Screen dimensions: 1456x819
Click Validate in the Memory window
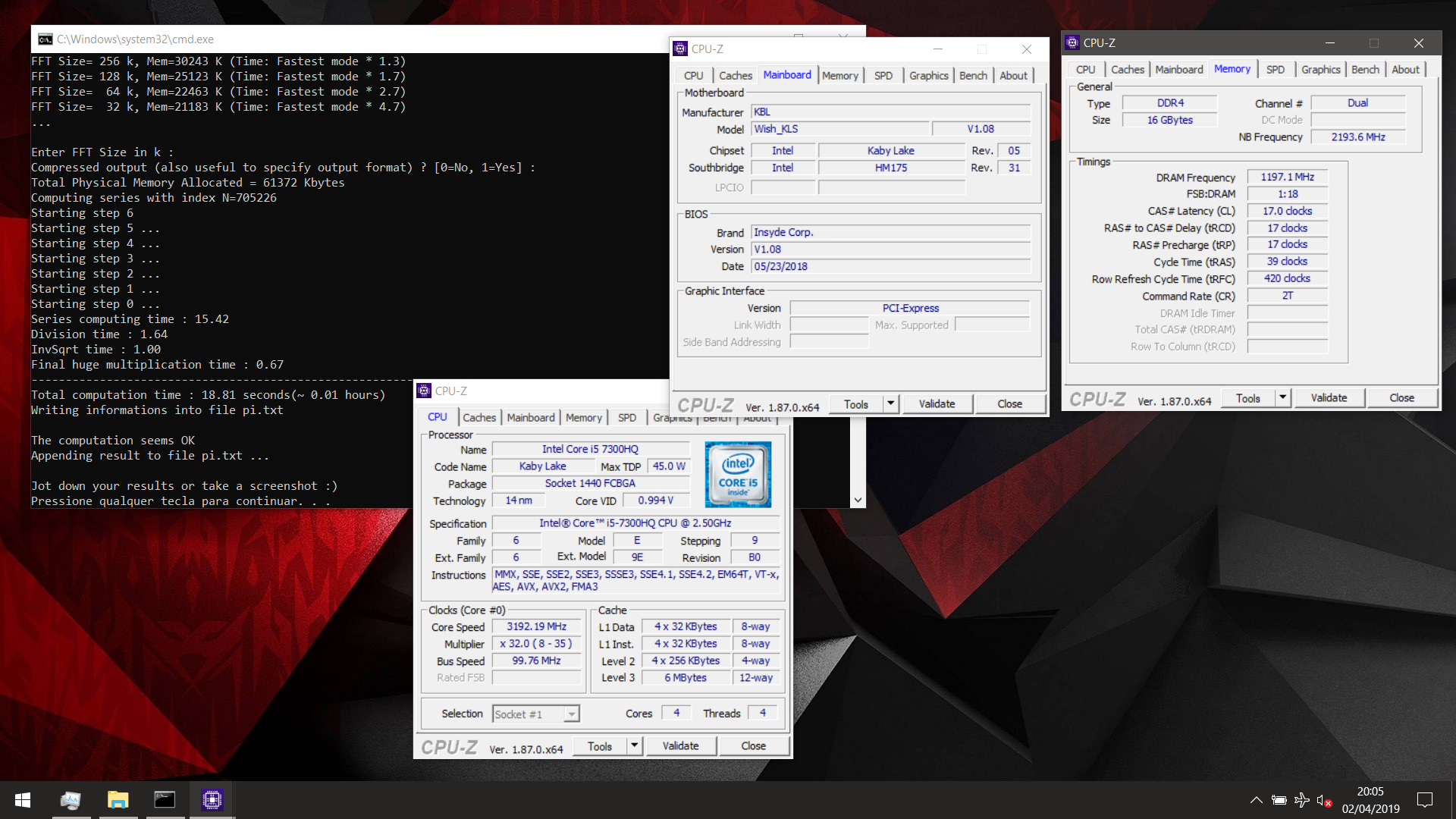pos(1329,398)
